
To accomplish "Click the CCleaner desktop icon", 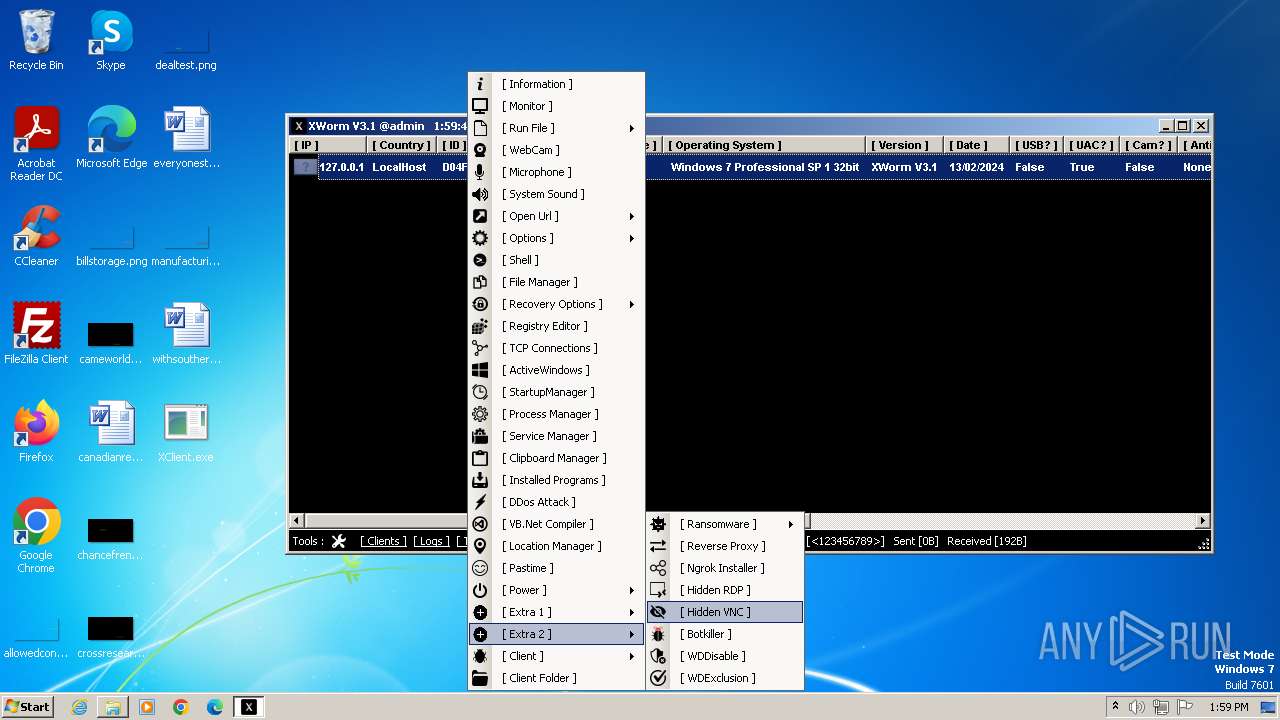I will (x=37, y=237).
